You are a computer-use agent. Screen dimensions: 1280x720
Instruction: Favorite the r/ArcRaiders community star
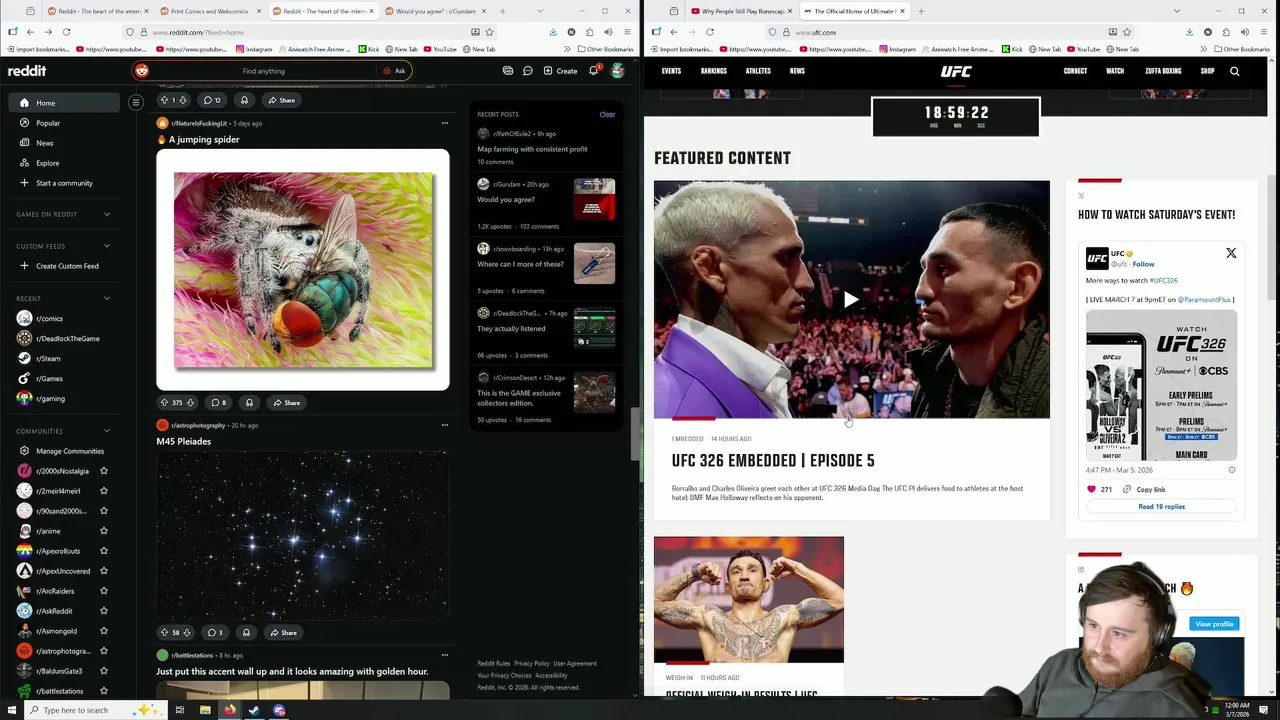tap(103, 591)
